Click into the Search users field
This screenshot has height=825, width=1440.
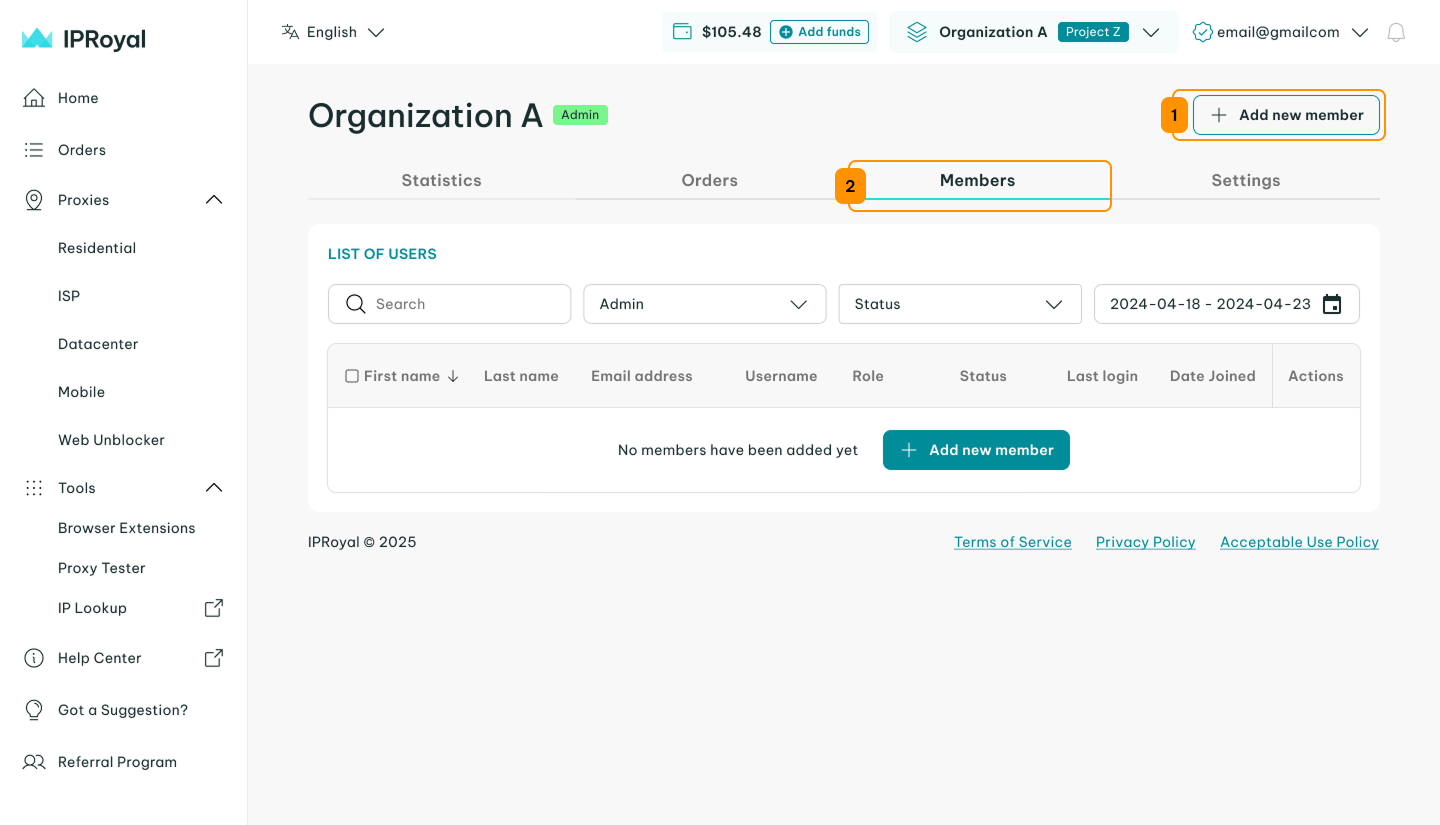pos(460,304)
